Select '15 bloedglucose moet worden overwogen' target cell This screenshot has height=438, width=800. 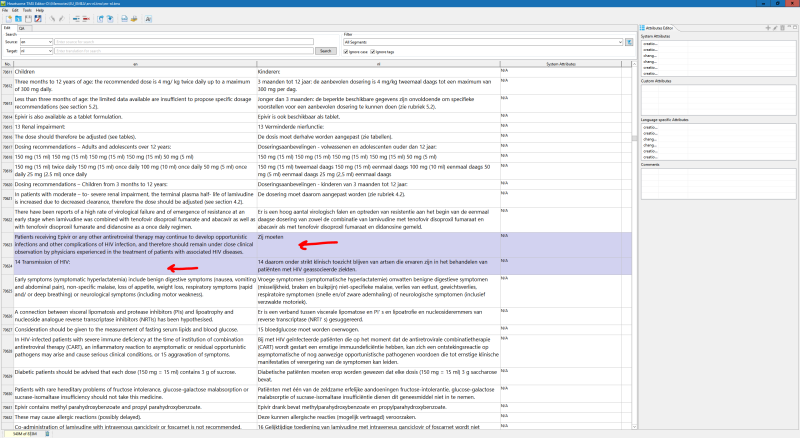(378, 330)
